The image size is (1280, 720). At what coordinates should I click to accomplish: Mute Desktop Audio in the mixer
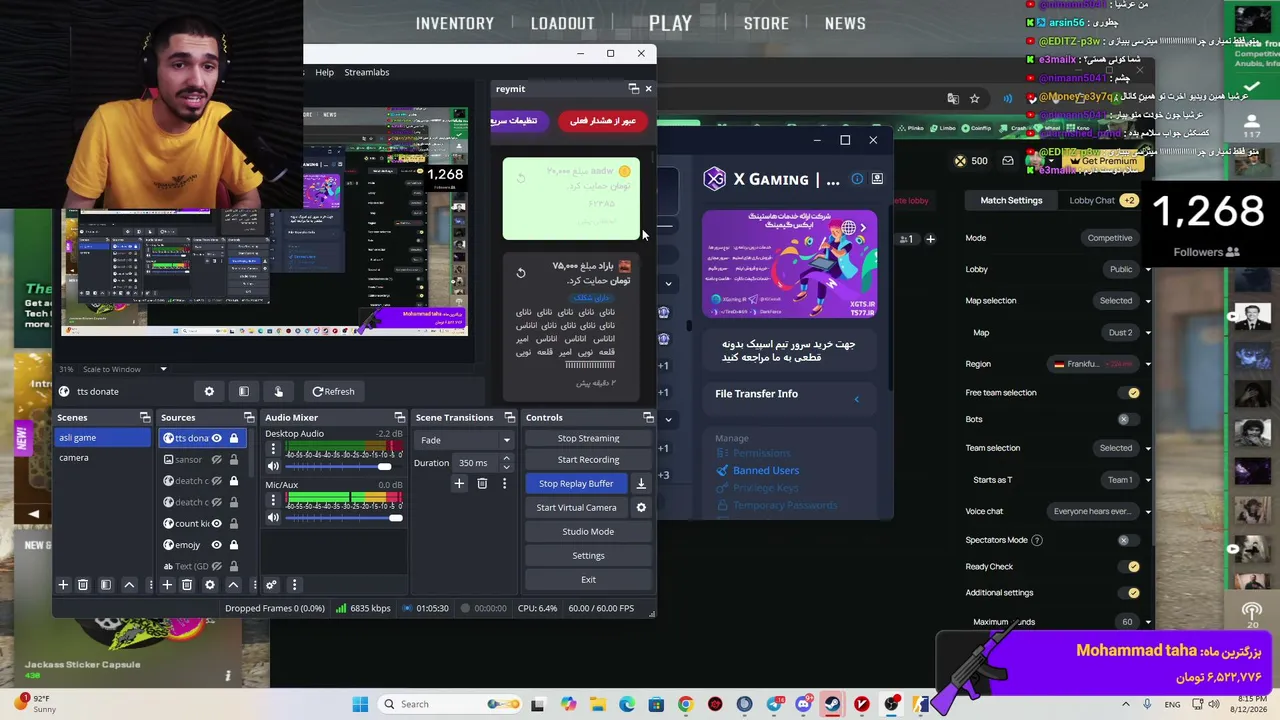point(273,466)
